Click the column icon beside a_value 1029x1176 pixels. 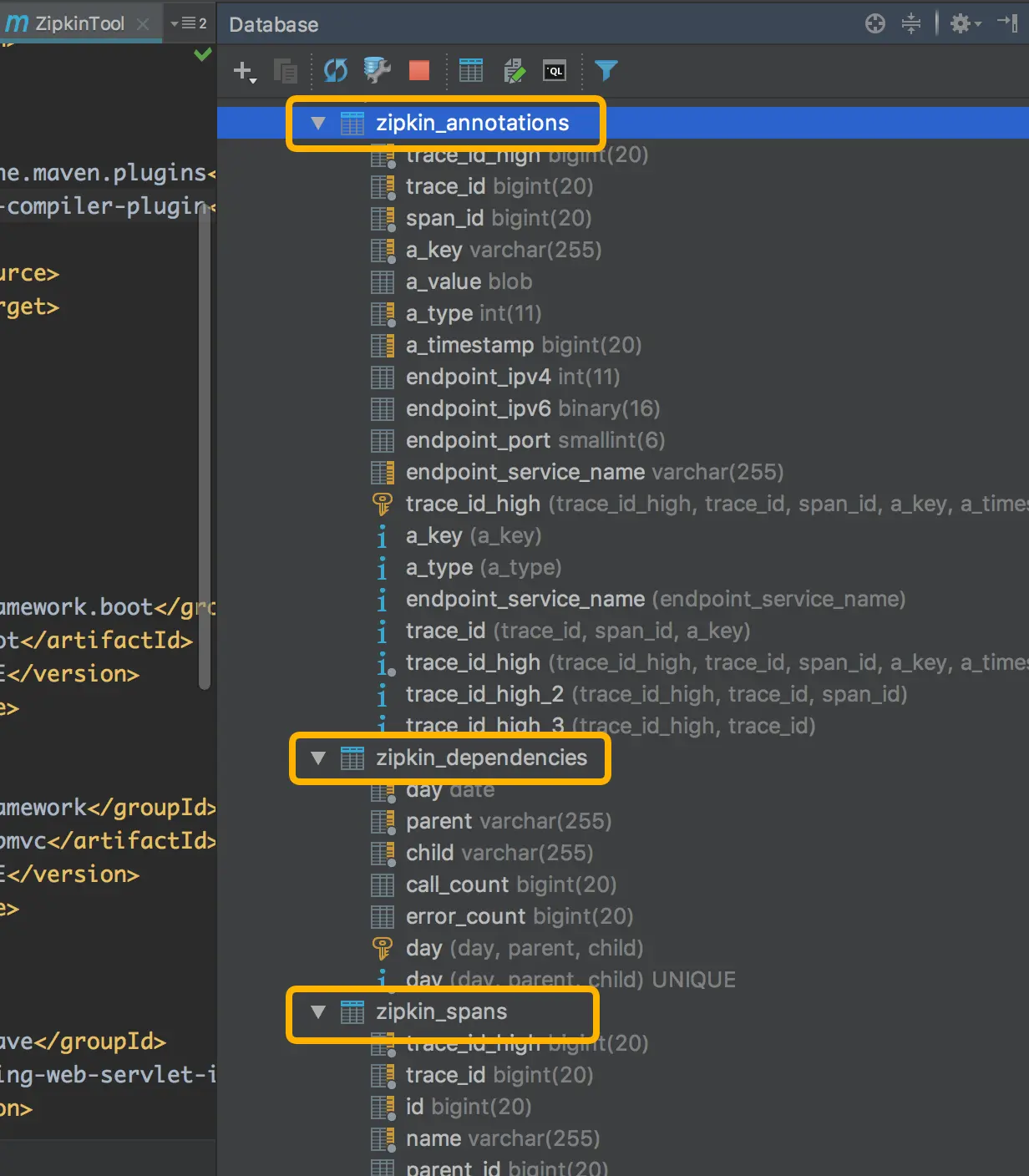(x=382, y=281)
